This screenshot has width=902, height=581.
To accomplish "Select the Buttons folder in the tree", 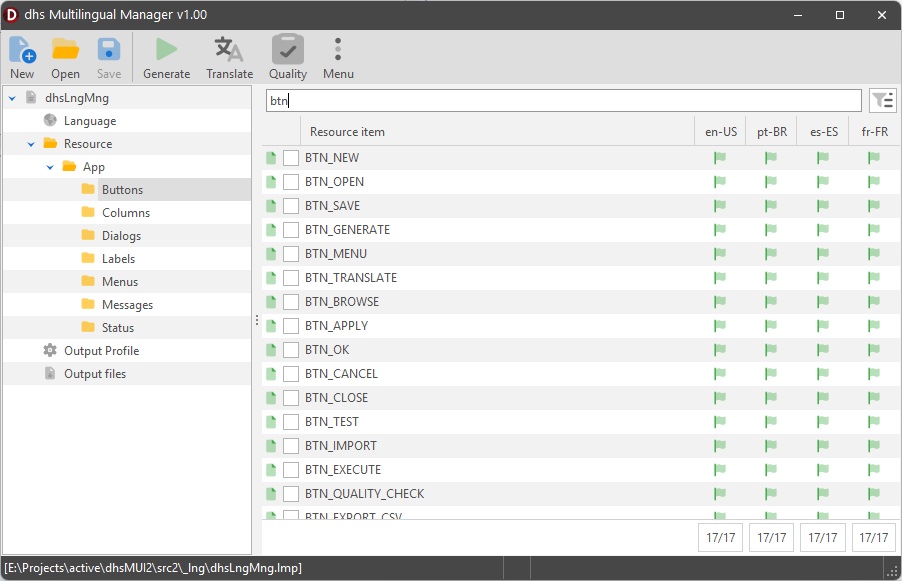I will click(121, 189).
